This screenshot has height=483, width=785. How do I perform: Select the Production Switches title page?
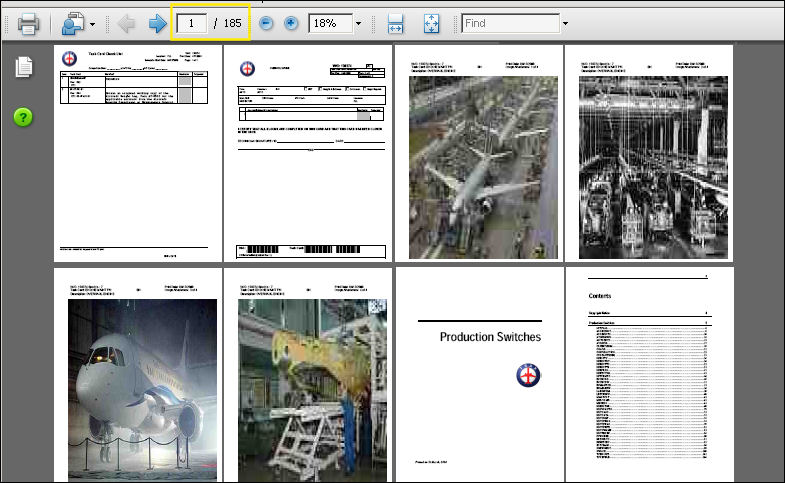coord(479,375)
